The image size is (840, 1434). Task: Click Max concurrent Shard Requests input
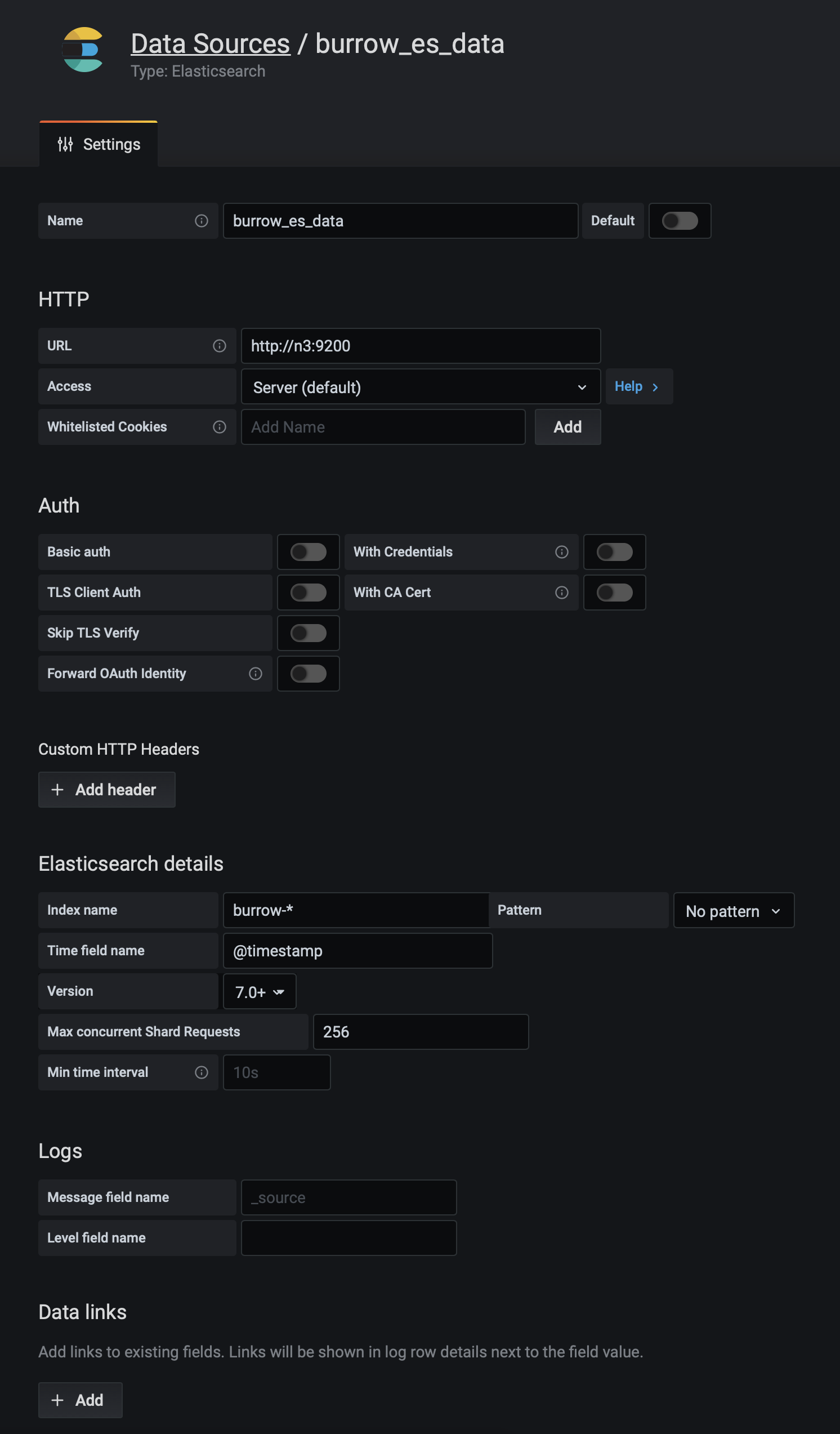pos(421,1032)
